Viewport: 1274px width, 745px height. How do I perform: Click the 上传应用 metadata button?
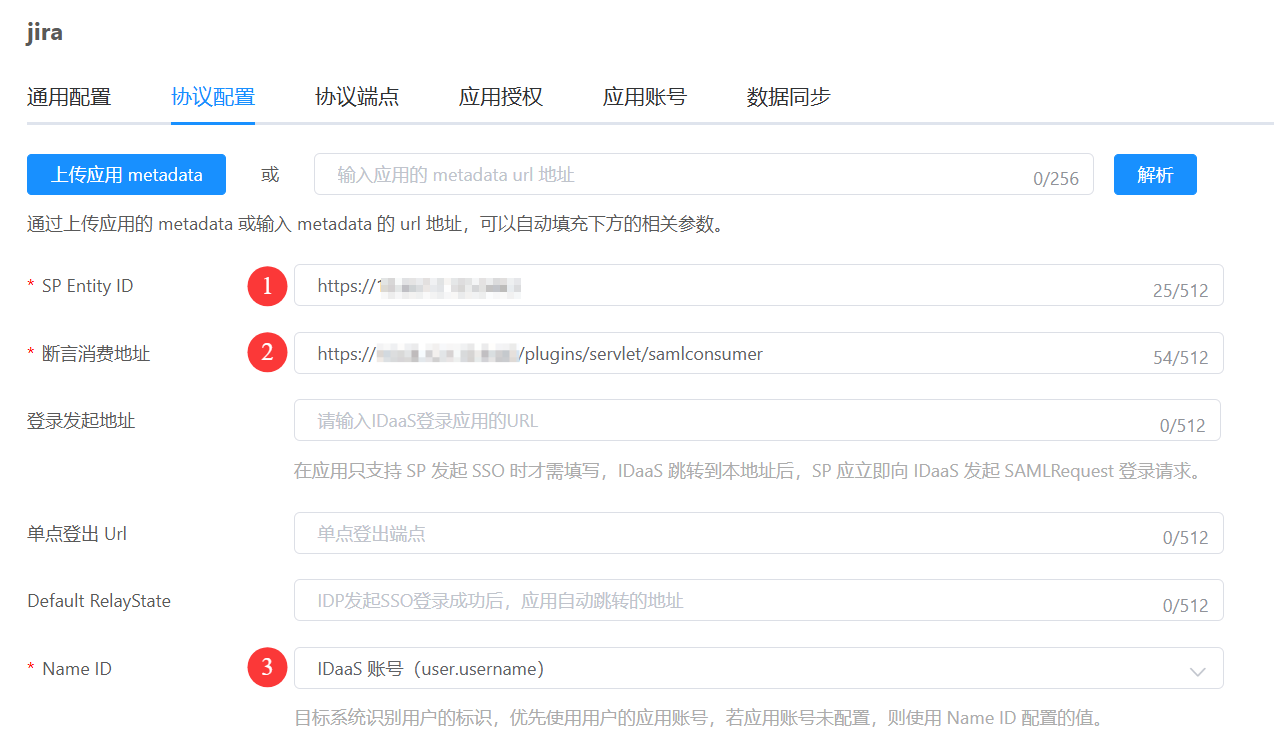point(126,175)
